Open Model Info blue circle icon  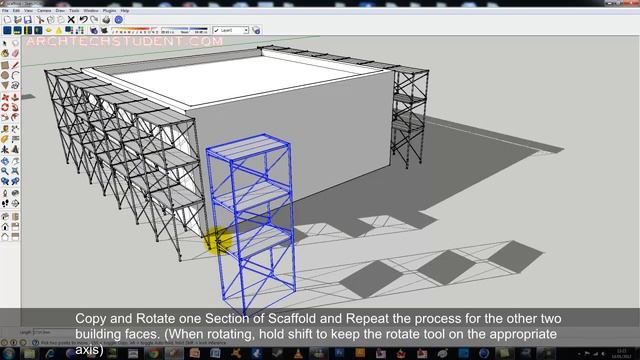coord(119,20)
